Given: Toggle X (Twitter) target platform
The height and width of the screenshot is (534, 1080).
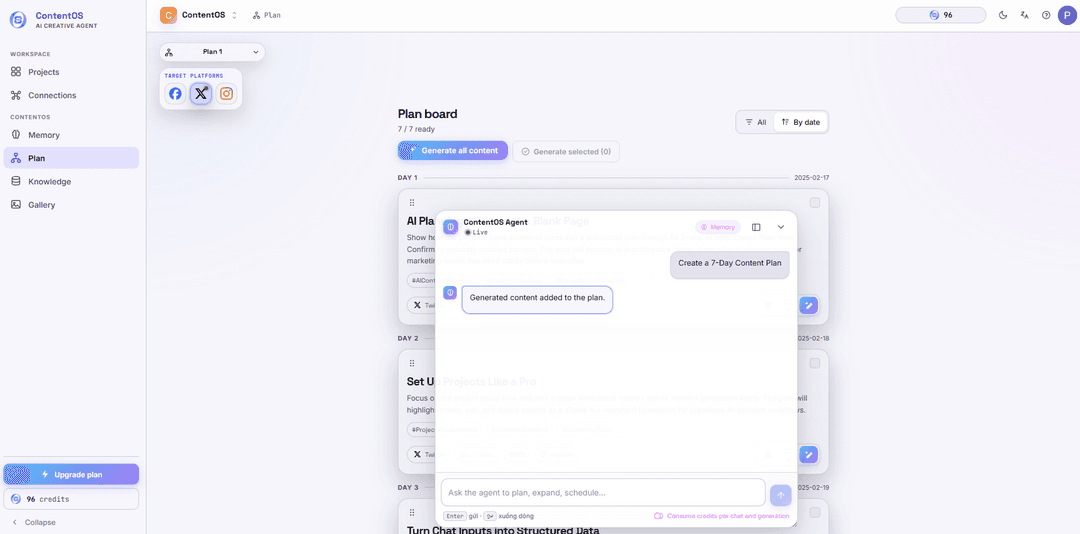Looking at the screenshot, I should (x=200, y=94).
